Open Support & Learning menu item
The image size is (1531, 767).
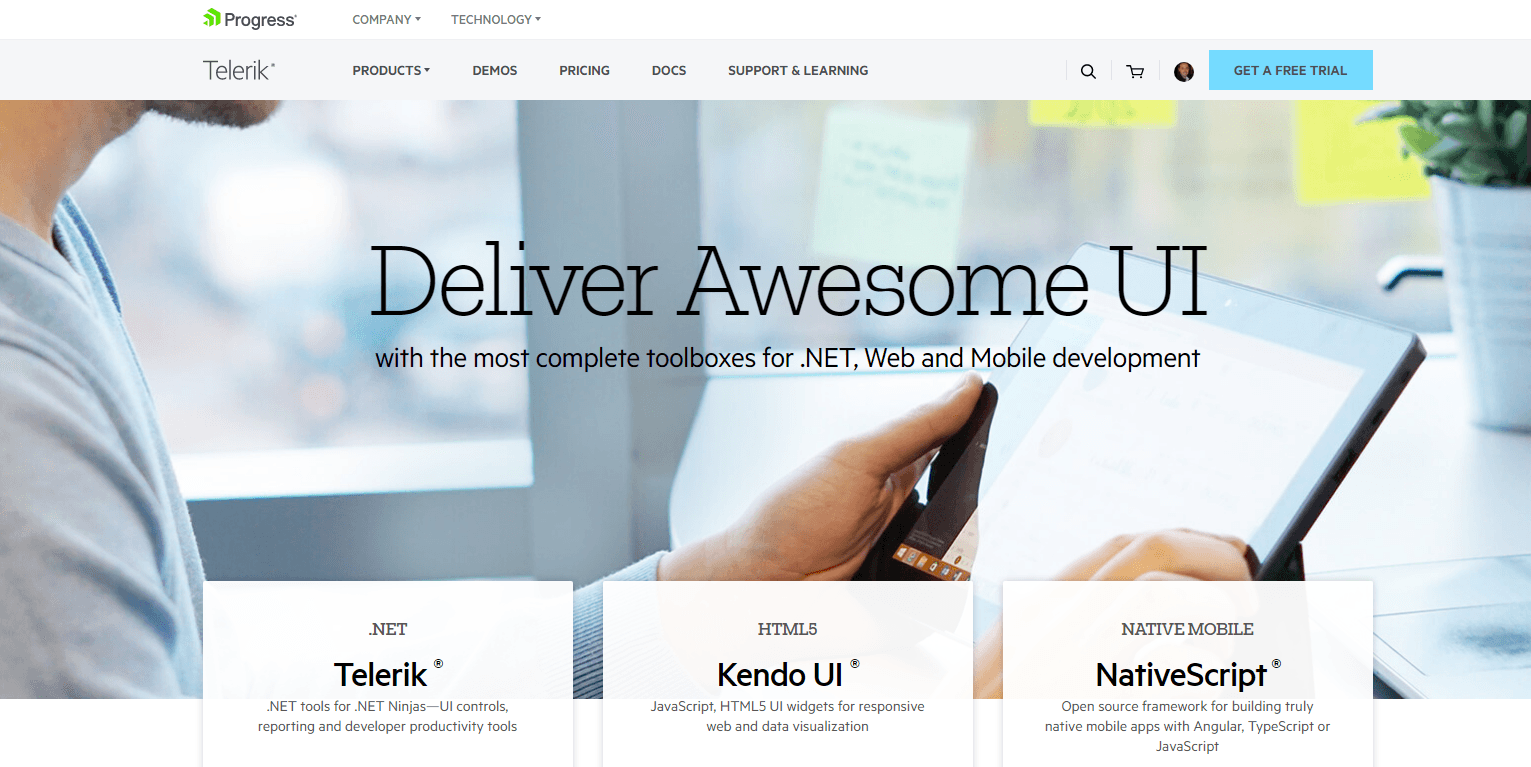point(798,71)
